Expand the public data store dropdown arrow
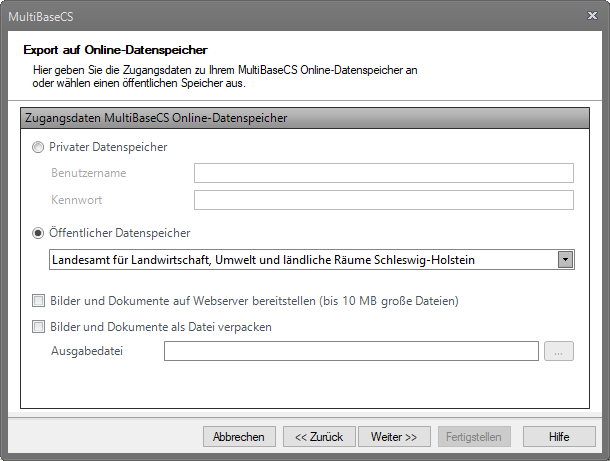The image size is (610, 461). click(x=565, y=260)
